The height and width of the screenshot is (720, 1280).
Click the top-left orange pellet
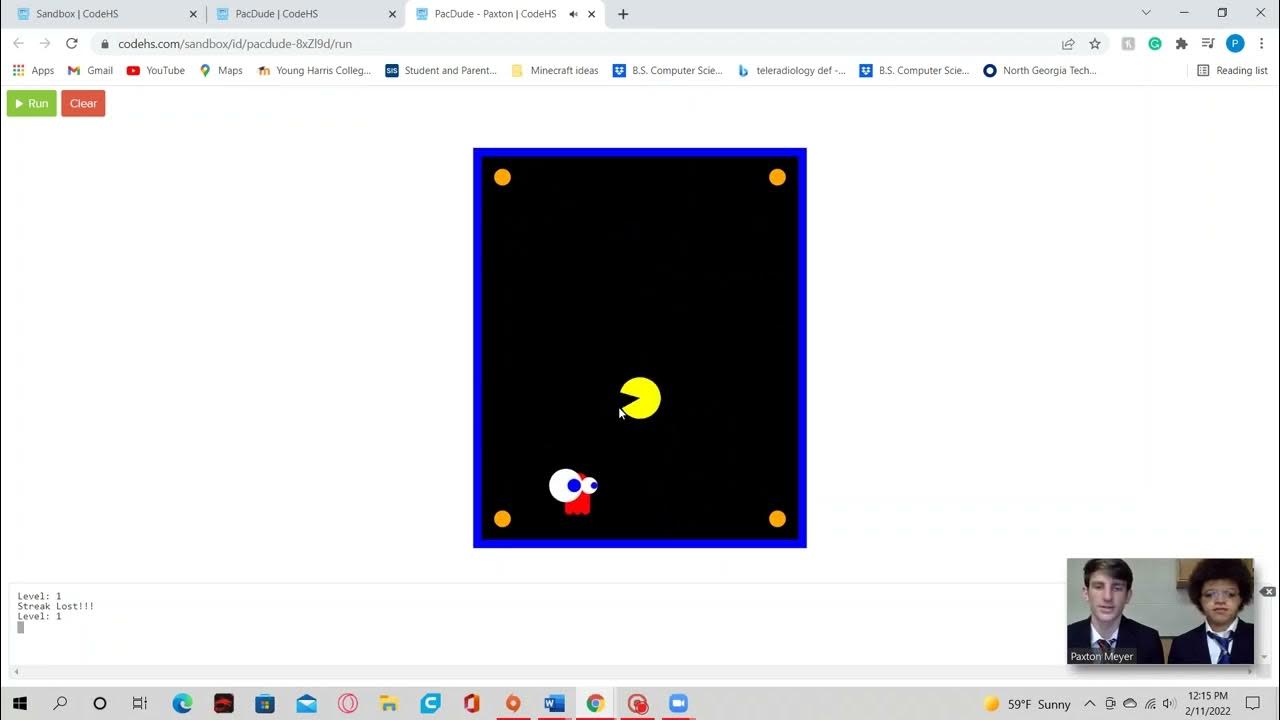click(502, 177)
